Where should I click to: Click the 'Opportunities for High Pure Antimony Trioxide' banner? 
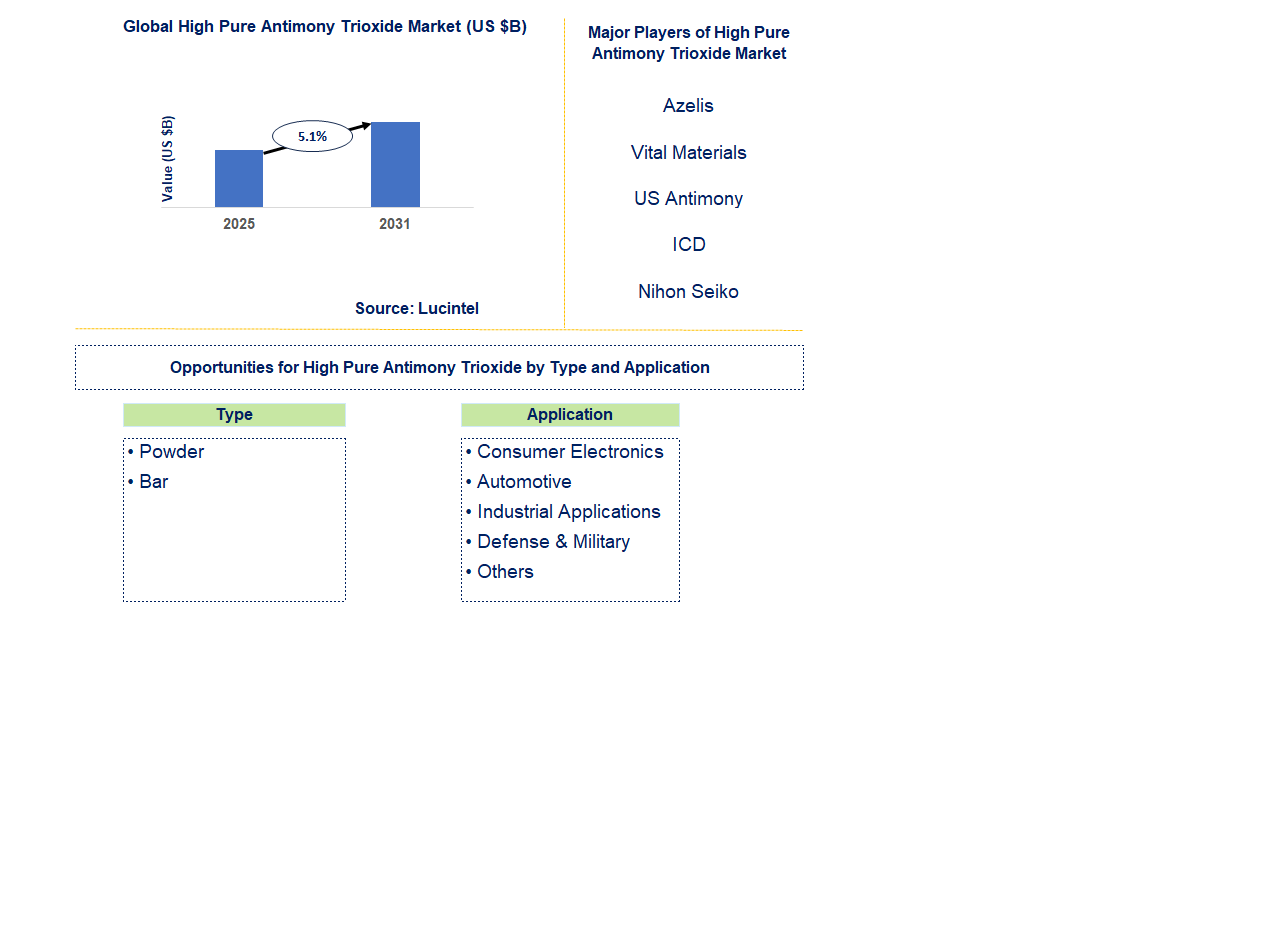point(439,368)
